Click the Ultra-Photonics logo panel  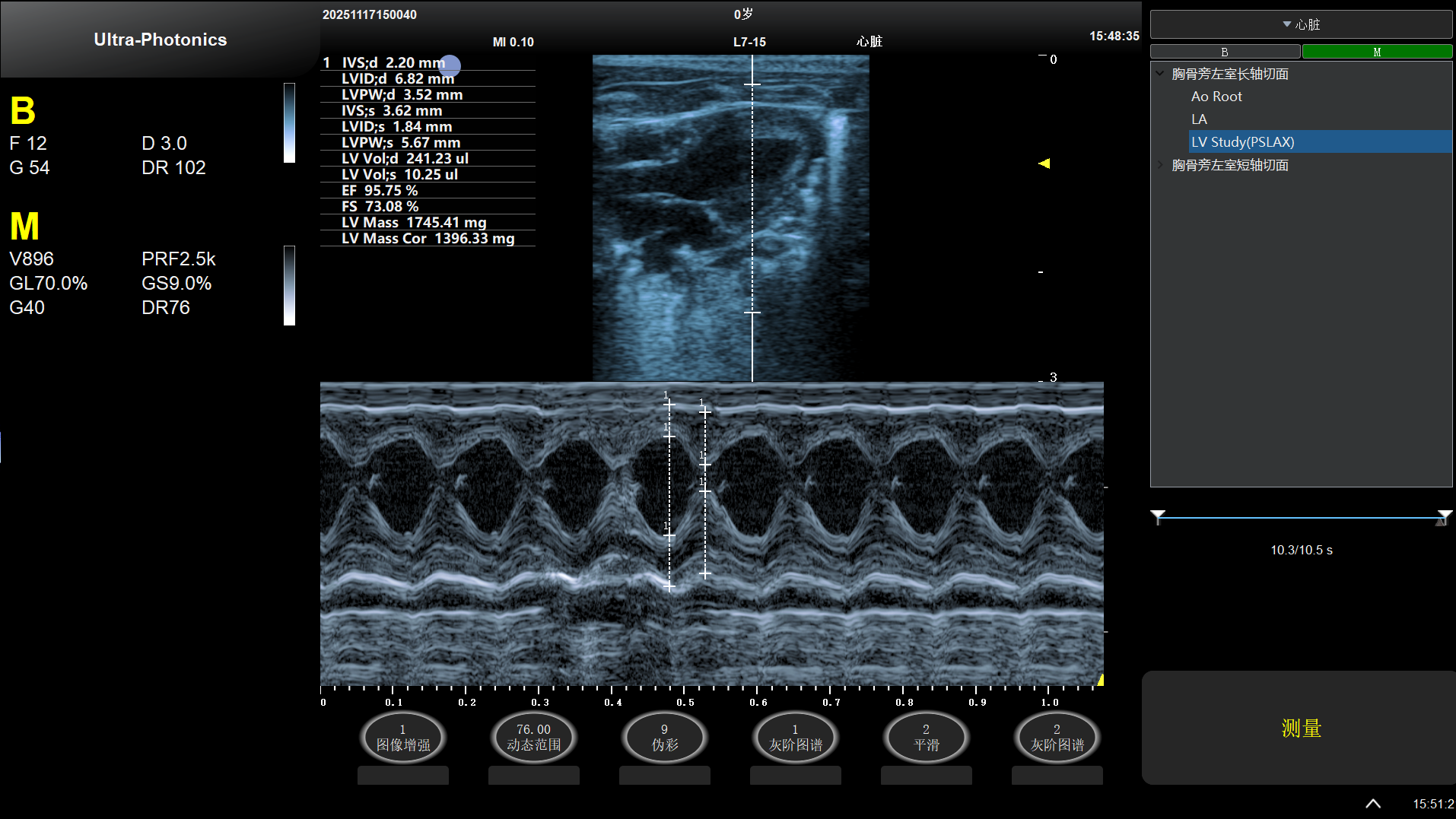(160, 40)
